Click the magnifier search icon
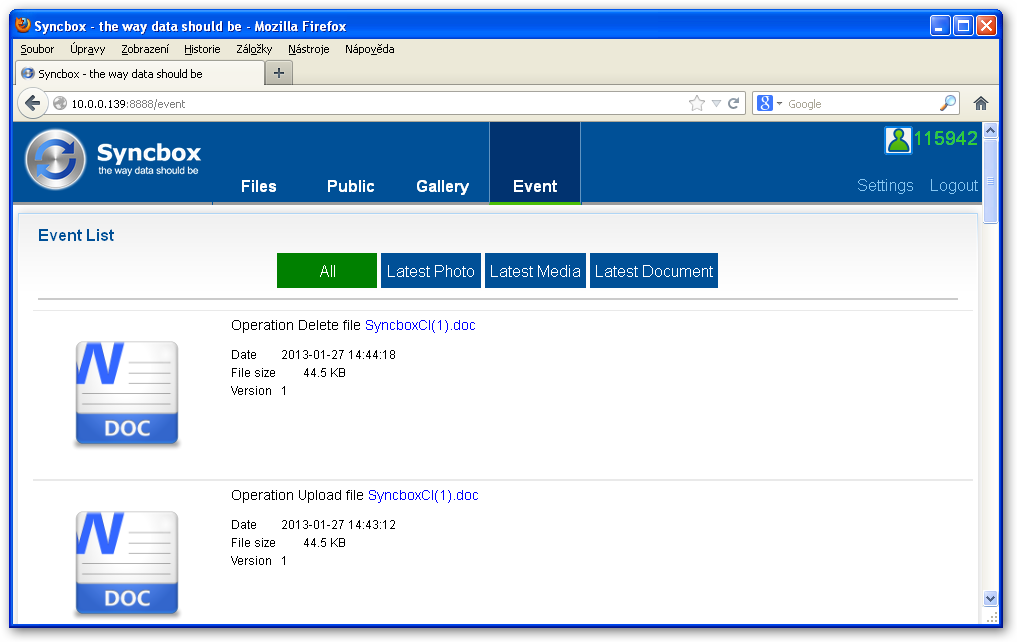Viewport: 1017px width, 642px height. (x=948, y=103)
